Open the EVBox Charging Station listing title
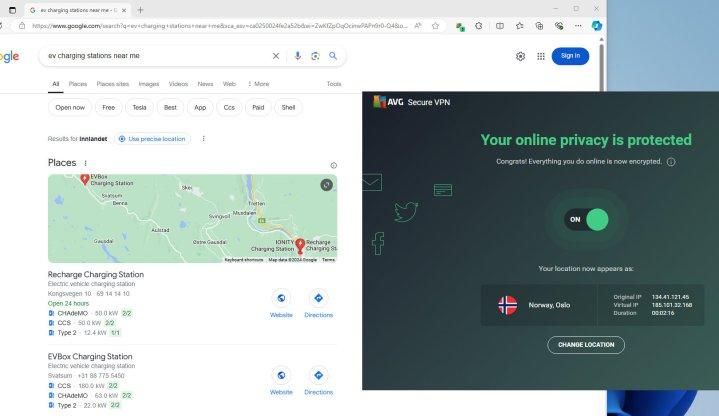The width and height of the screenshot is (719, 416). click(x=90, y=356)
